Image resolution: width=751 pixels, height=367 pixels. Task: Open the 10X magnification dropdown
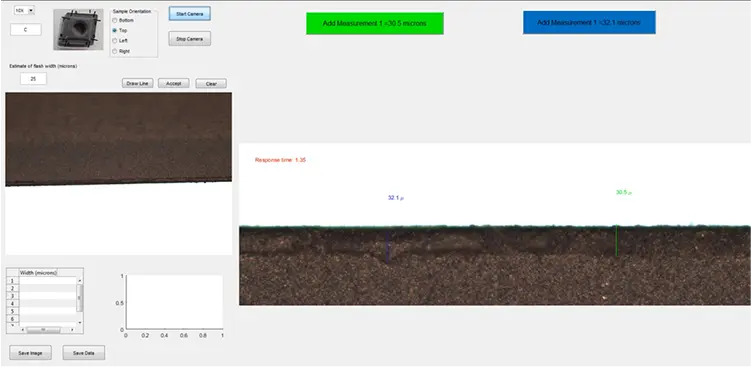coord(24,10)
